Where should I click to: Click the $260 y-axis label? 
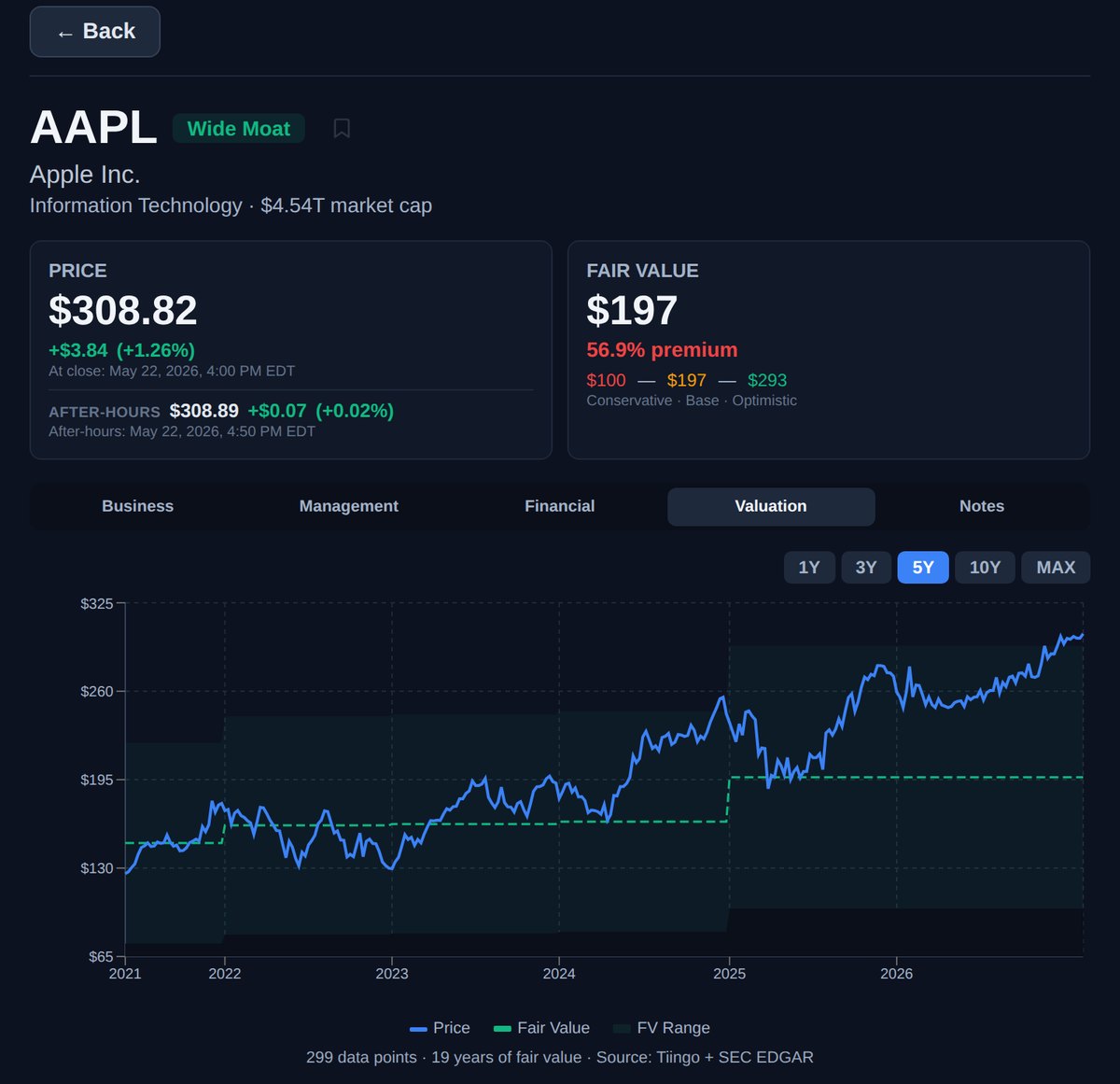pyautogui.click(x=97, y=692)
